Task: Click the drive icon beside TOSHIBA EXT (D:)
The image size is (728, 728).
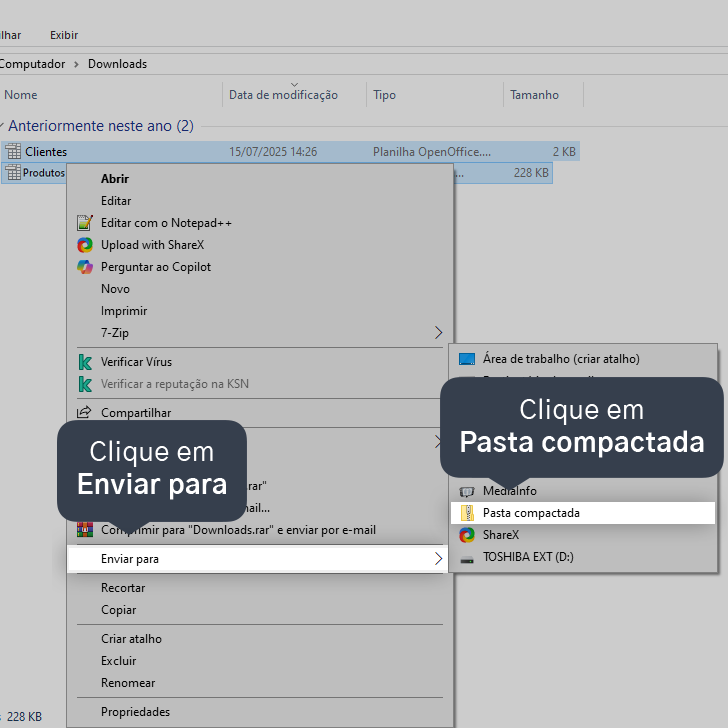Action: click(x=467, y=559)
